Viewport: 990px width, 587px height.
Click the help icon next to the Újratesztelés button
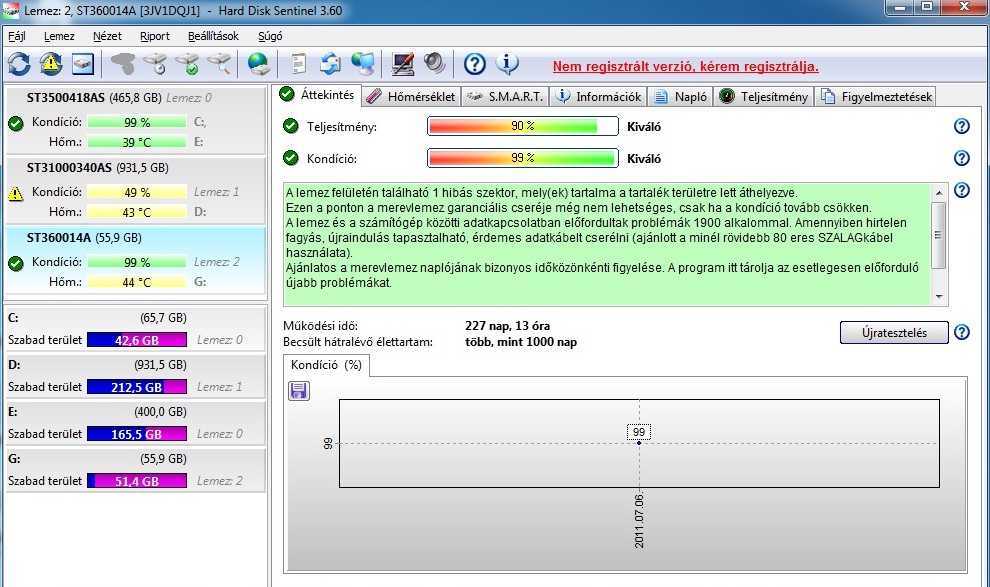962,332
